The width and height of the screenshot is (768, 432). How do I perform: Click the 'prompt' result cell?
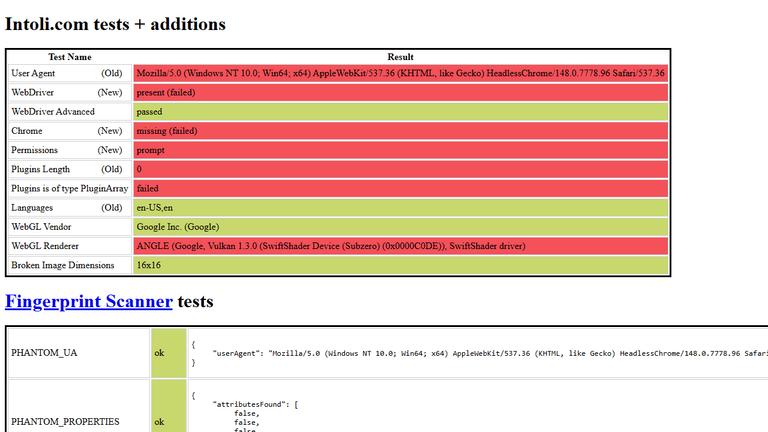click(401, 150)
